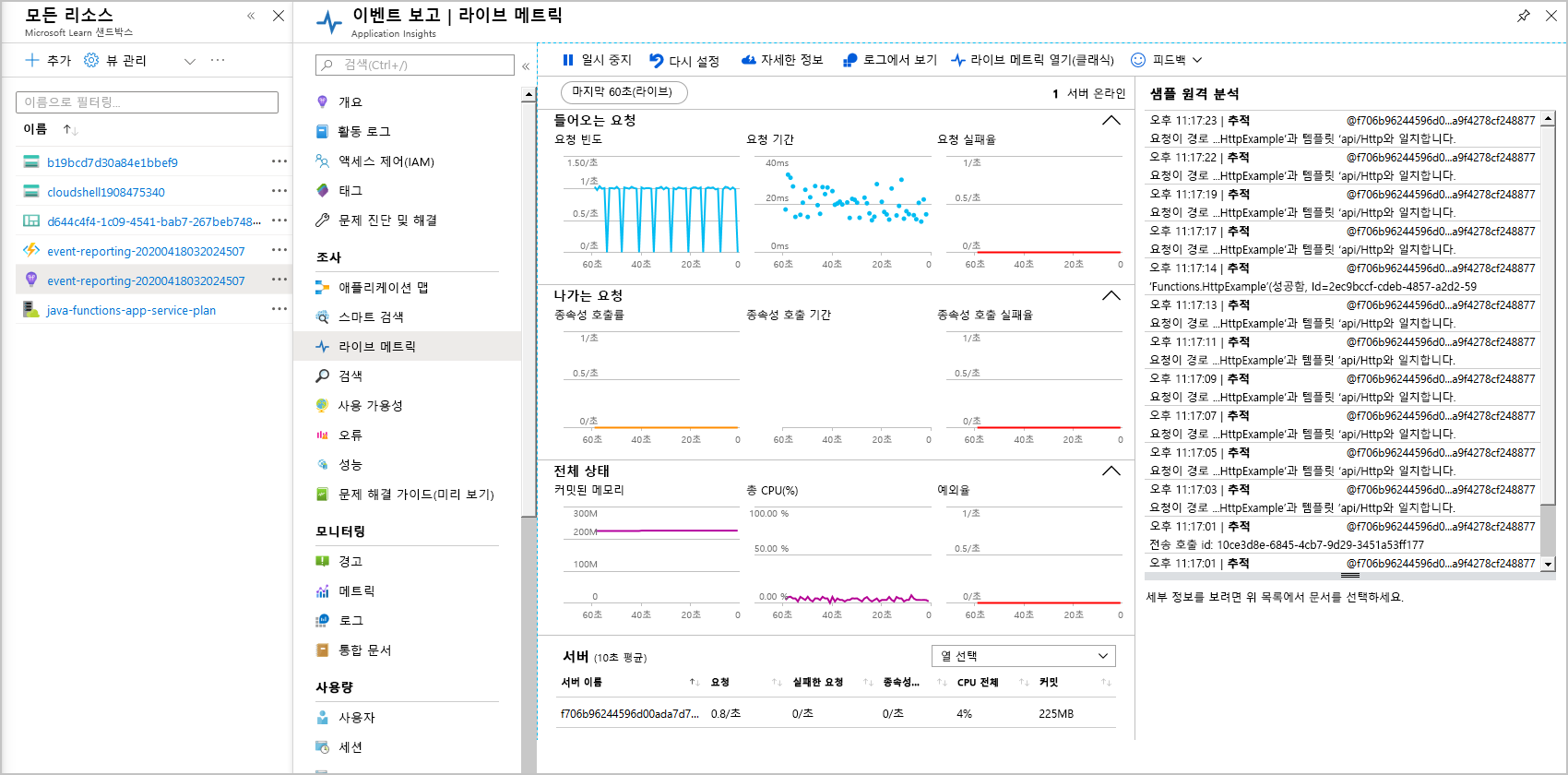Collapse the 전체 상태 section

click(1111, 471)
